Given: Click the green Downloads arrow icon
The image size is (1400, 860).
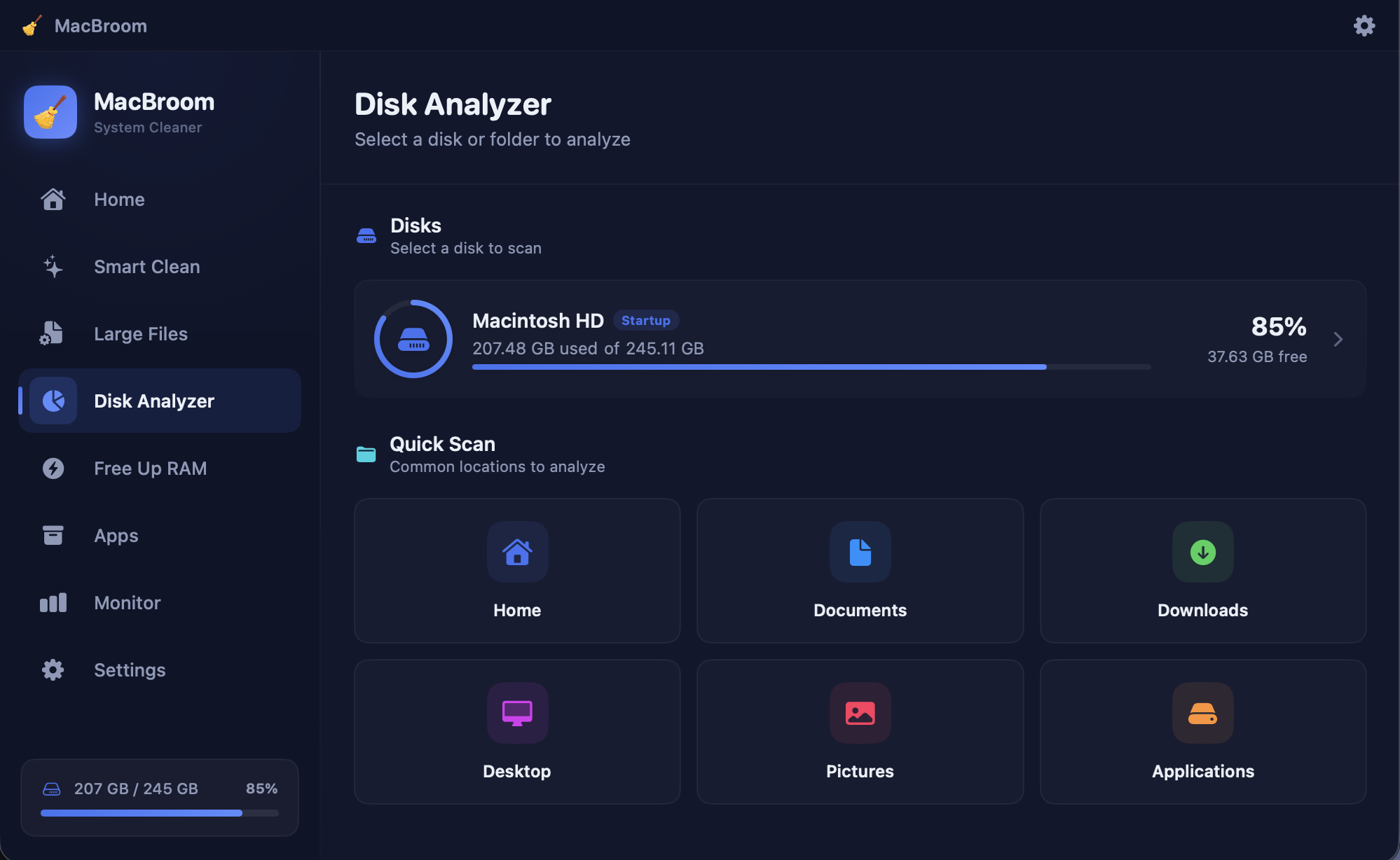Looking at the screenshot, I should [1203, 552].
